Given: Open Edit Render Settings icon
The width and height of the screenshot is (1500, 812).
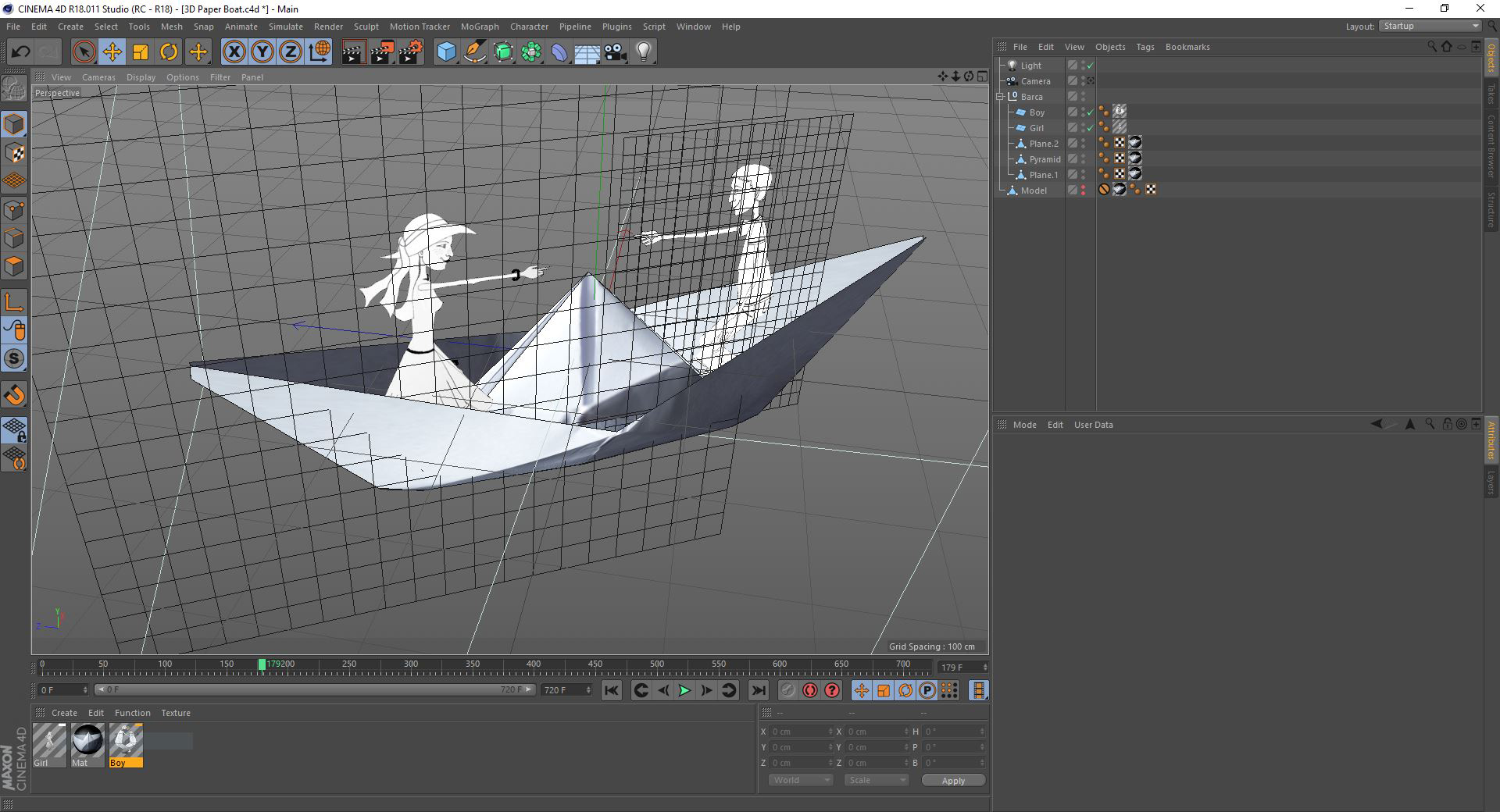Looking at the screenshot, I should tap(411, 52).
